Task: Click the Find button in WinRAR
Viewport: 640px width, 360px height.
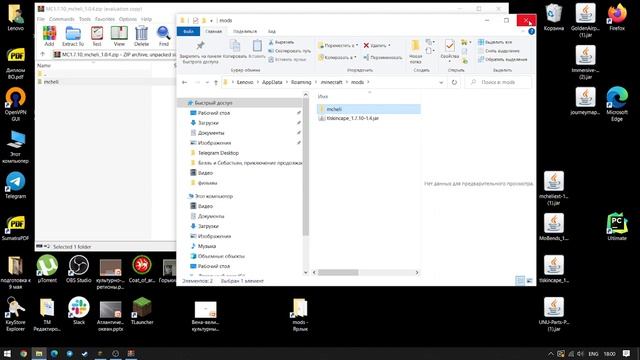Action: tap(164, 36)
